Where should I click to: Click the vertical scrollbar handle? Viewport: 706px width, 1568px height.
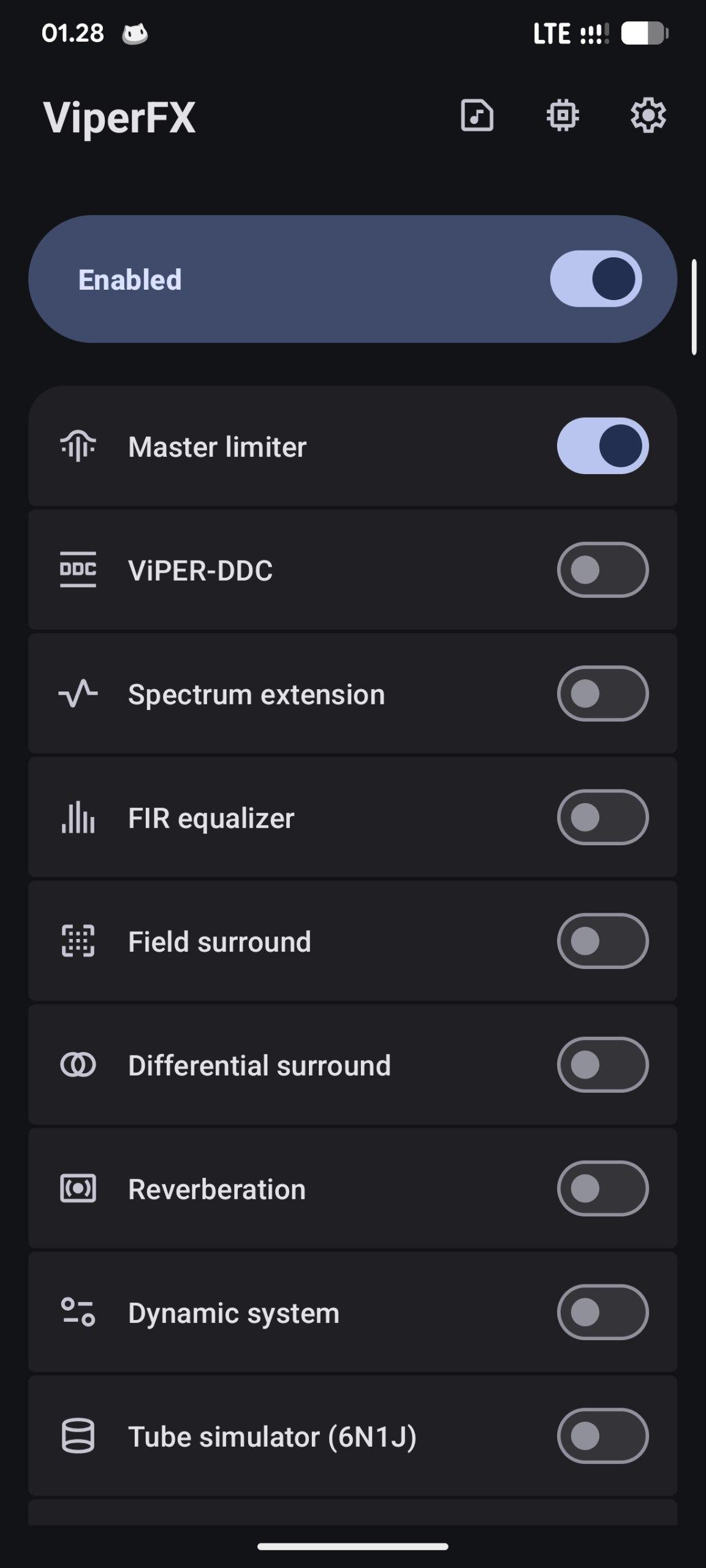[694, 307]
